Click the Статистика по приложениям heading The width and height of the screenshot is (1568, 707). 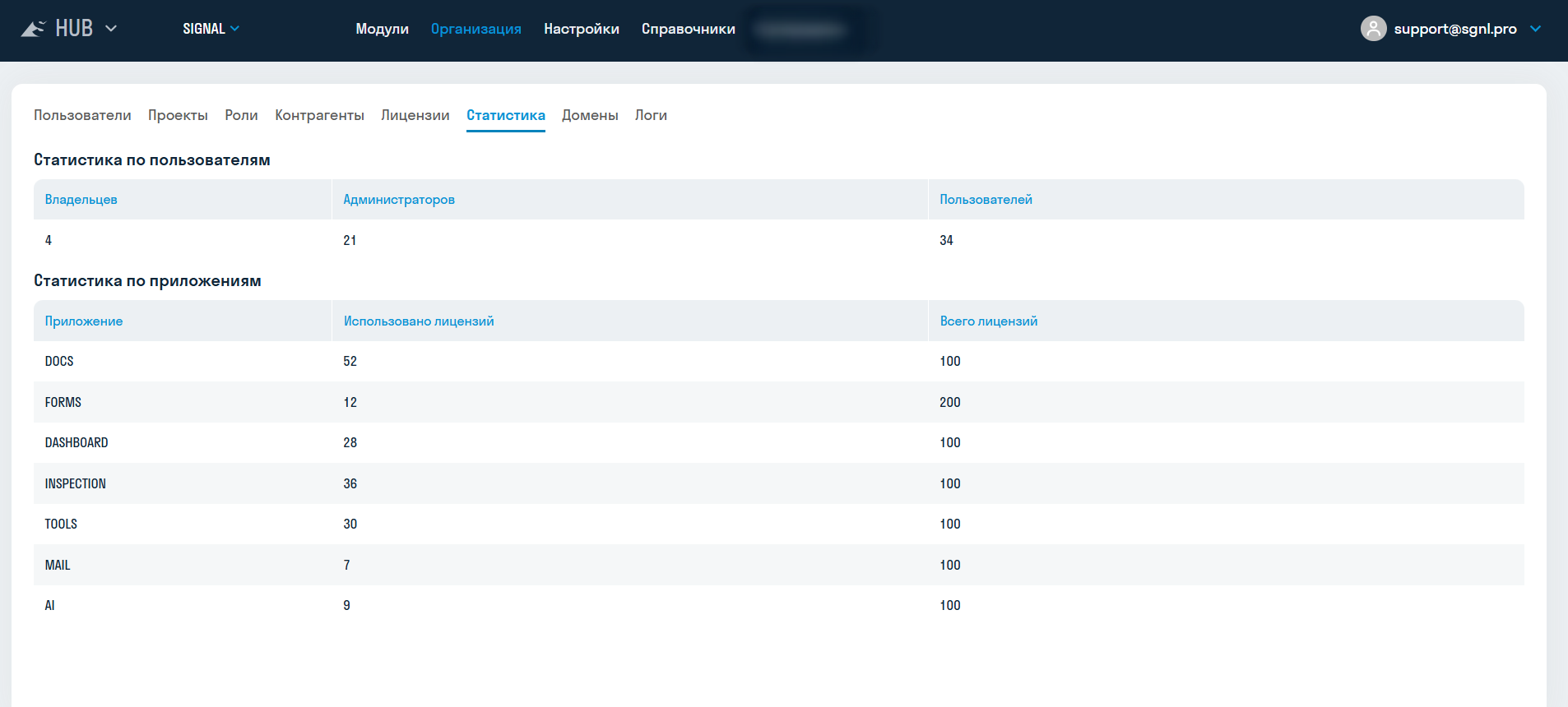[147, 281]
